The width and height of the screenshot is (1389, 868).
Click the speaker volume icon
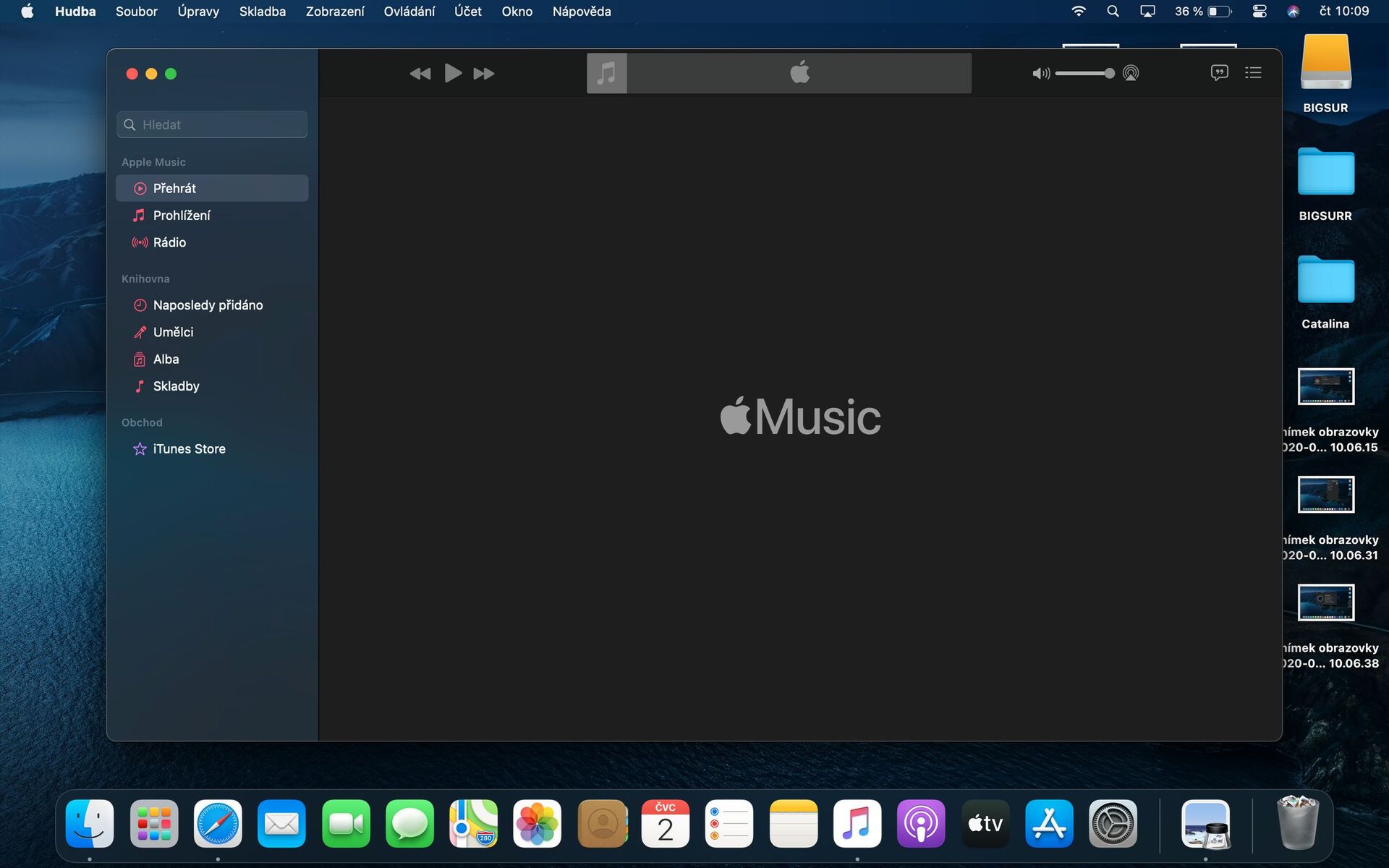pos(1040,73)
